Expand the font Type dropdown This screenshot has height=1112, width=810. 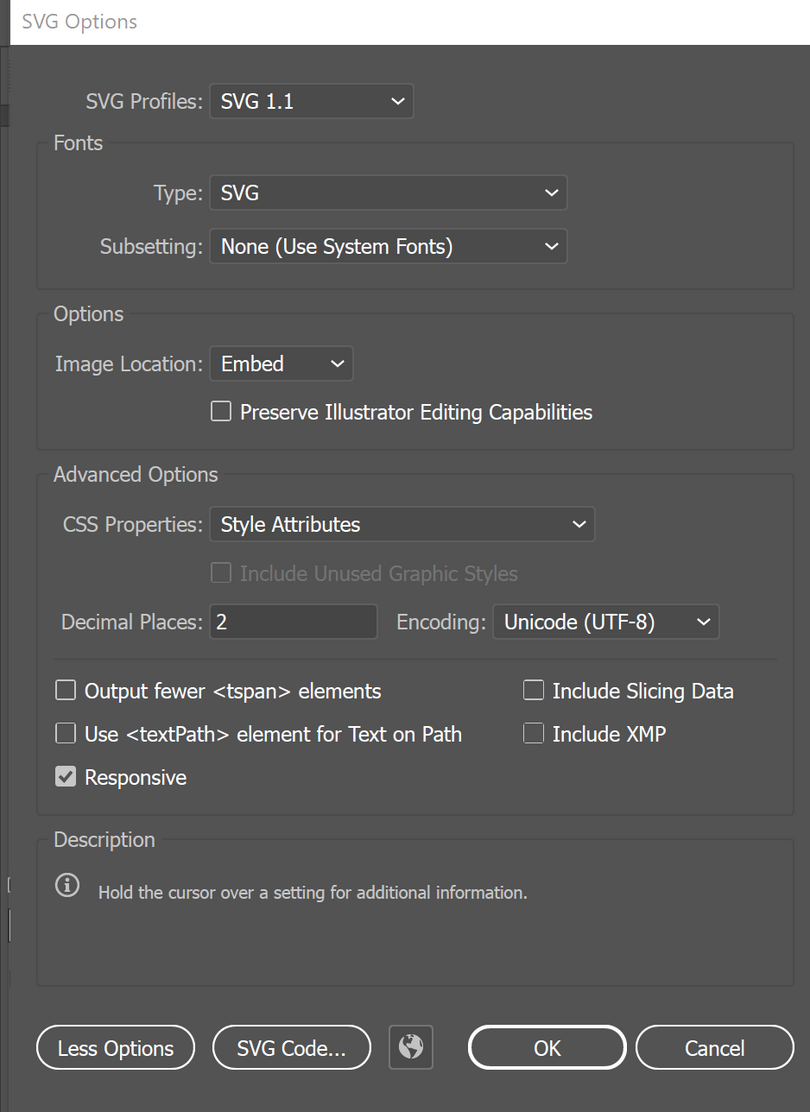click(387, 193)
